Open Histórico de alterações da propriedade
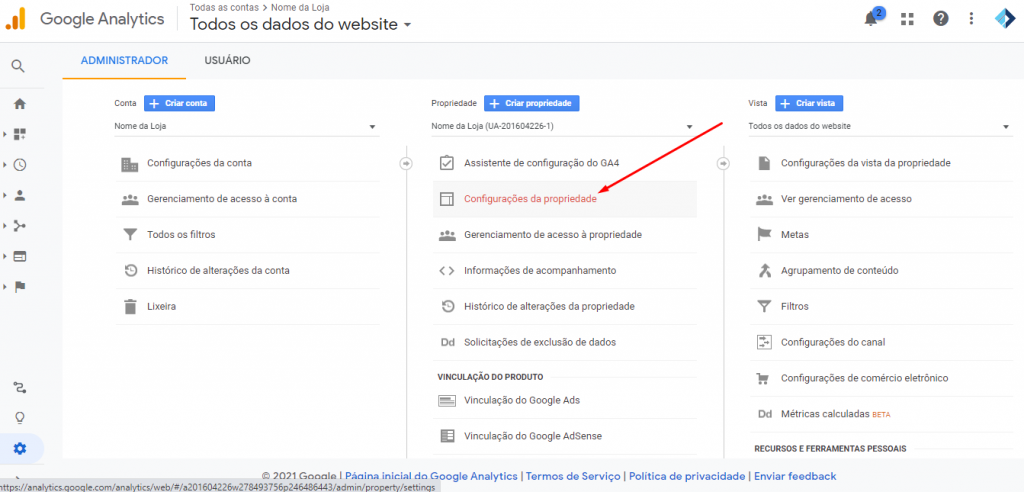Viewport: 1024px width, 492px height. (x=565, y=306)
